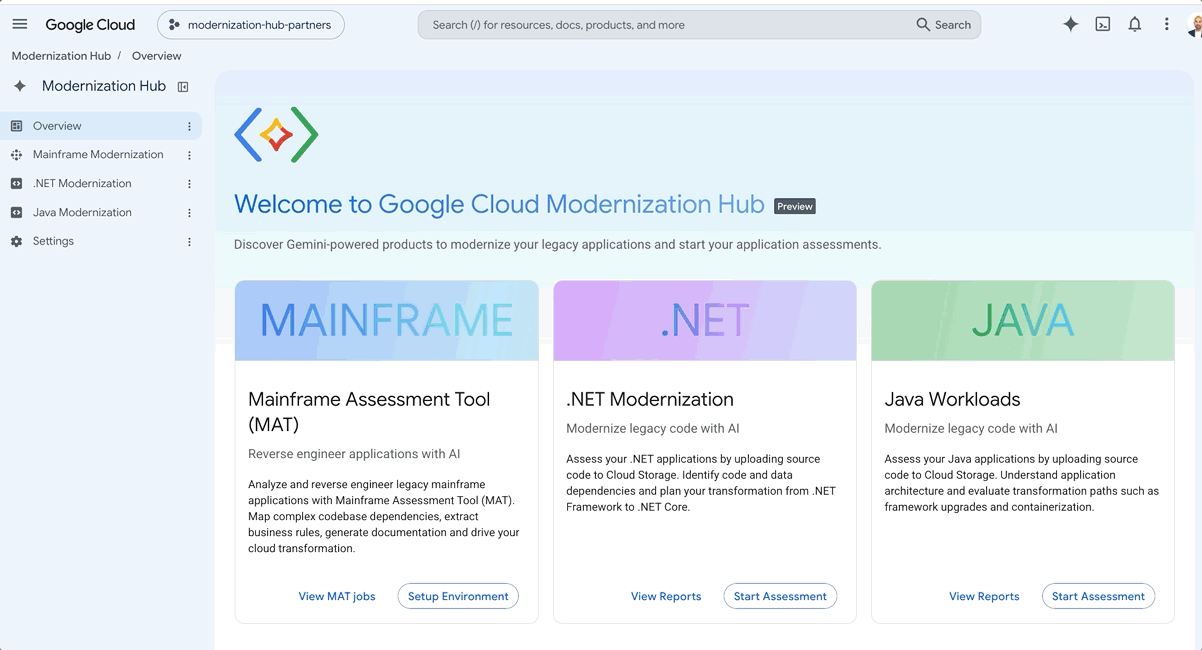Open more options for Java Modernization item
Viewport: 1202px width, 650px height.
[x=189, y=213]
